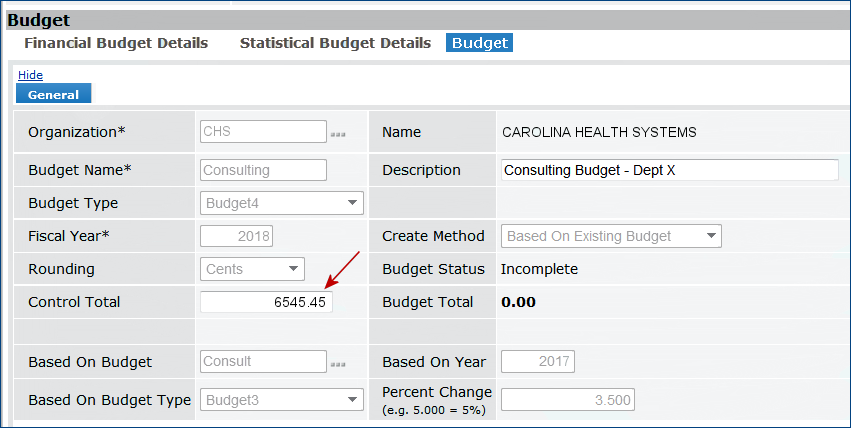851x428 pixels.
Task: Open Organization lookup ellipsis icon
Action: (x=338, y=133)
